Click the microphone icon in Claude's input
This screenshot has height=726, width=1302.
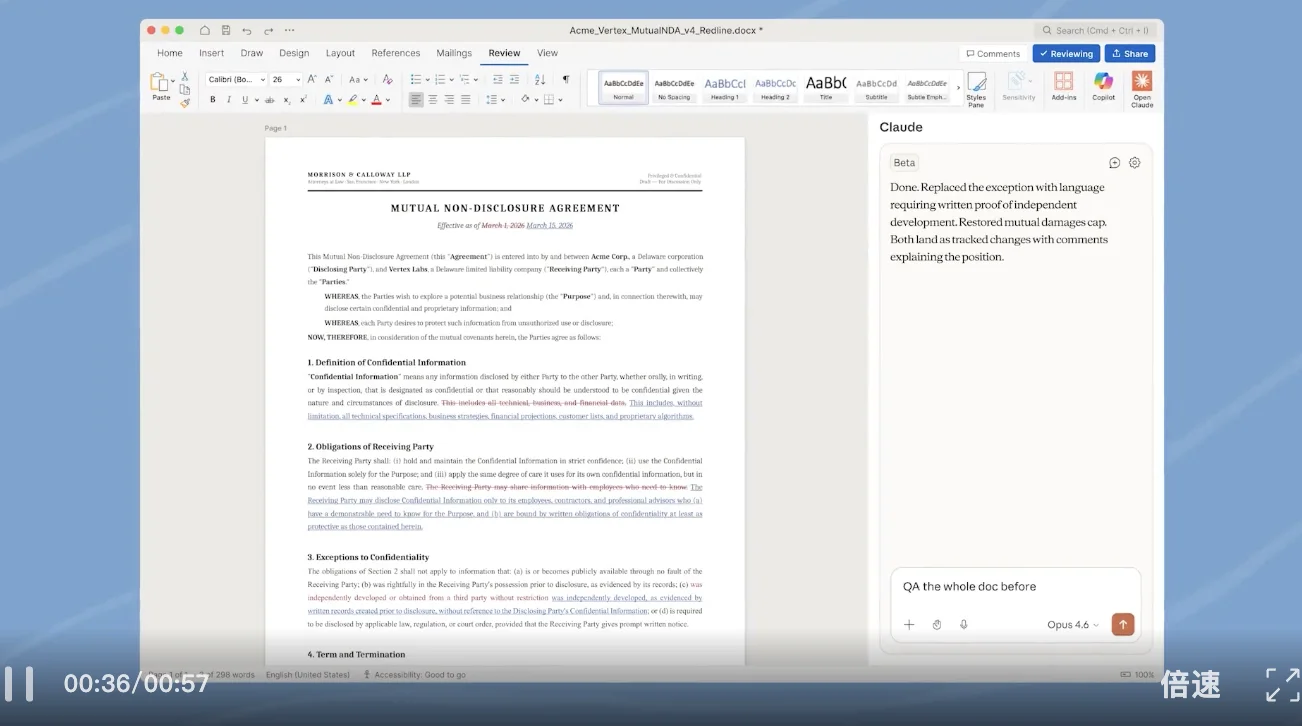[963, 625]
